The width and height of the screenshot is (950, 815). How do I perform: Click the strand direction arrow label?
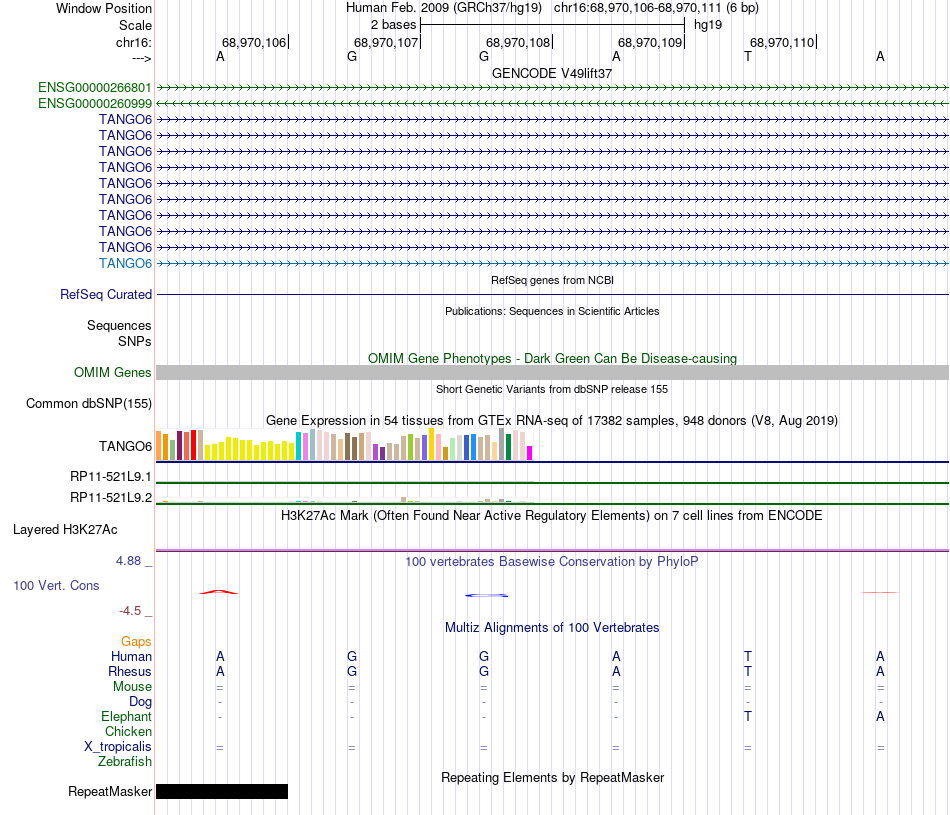[x=141, y=59]
